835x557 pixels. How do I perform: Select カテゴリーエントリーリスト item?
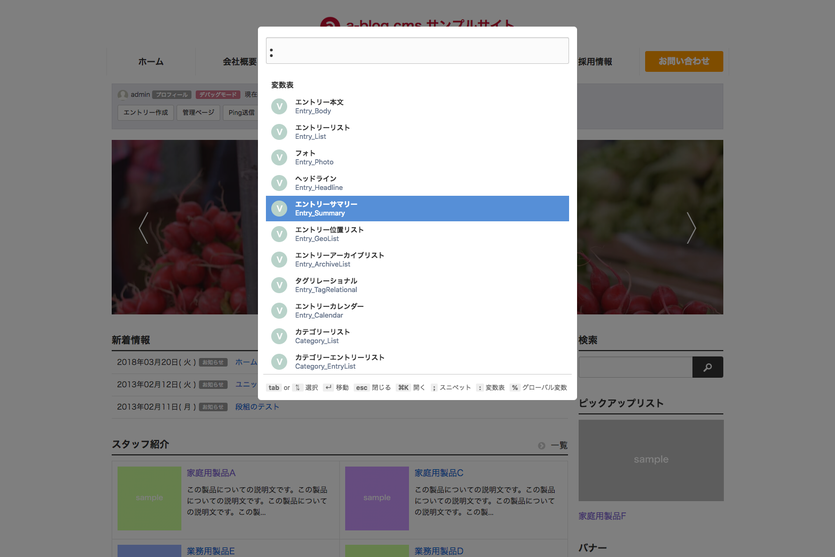[x=418, y=362]
